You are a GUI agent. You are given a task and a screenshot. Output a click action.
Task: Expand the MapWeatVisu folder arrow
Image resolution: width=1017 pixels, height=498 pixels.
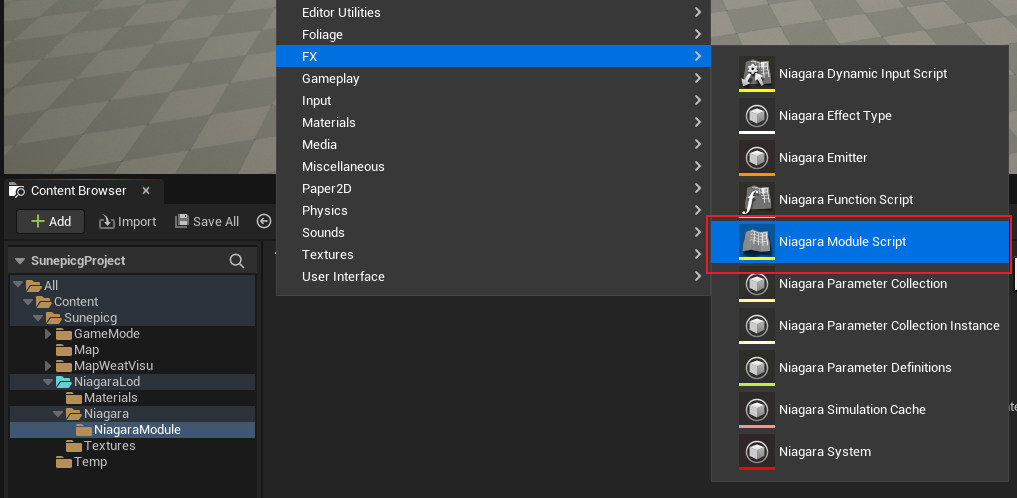[48, 366]
